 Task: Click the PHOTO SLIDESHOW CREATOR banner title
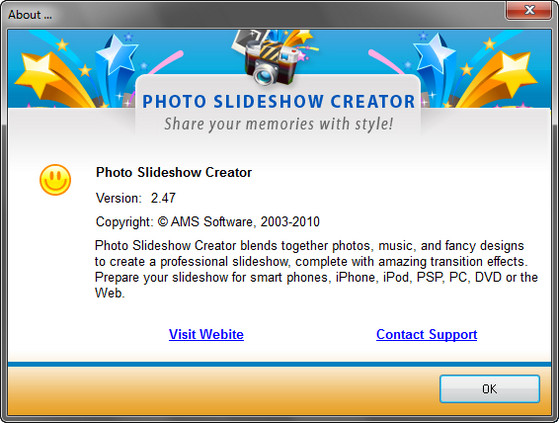coord(279,102)
